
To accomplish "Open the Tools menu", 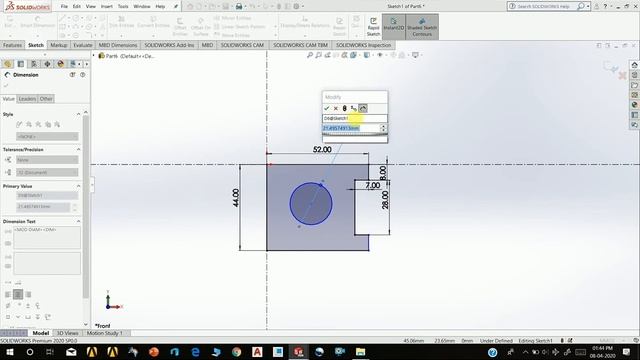I will (123, 7).
